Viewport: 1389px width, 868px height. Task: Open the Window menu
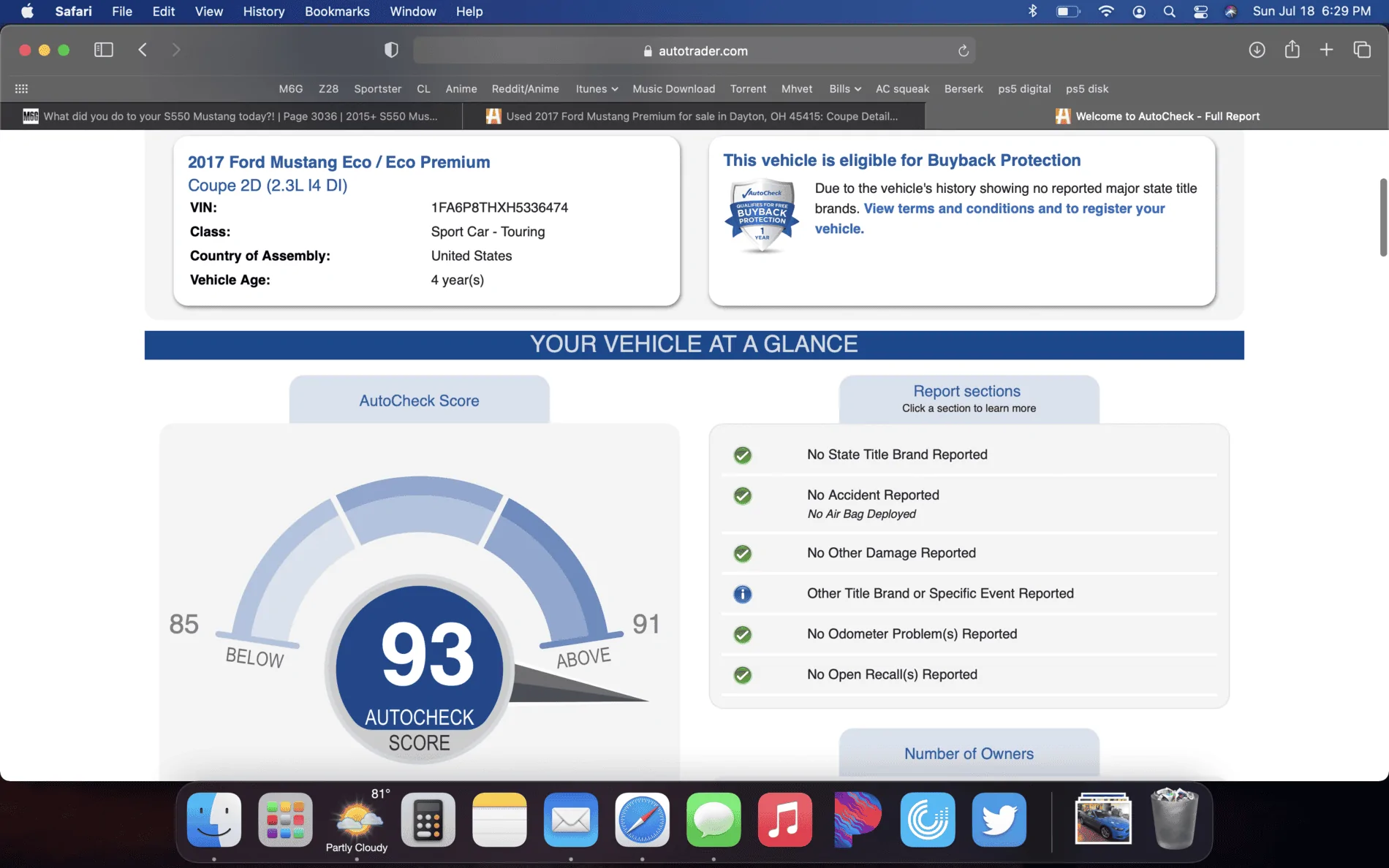[413, 11]
